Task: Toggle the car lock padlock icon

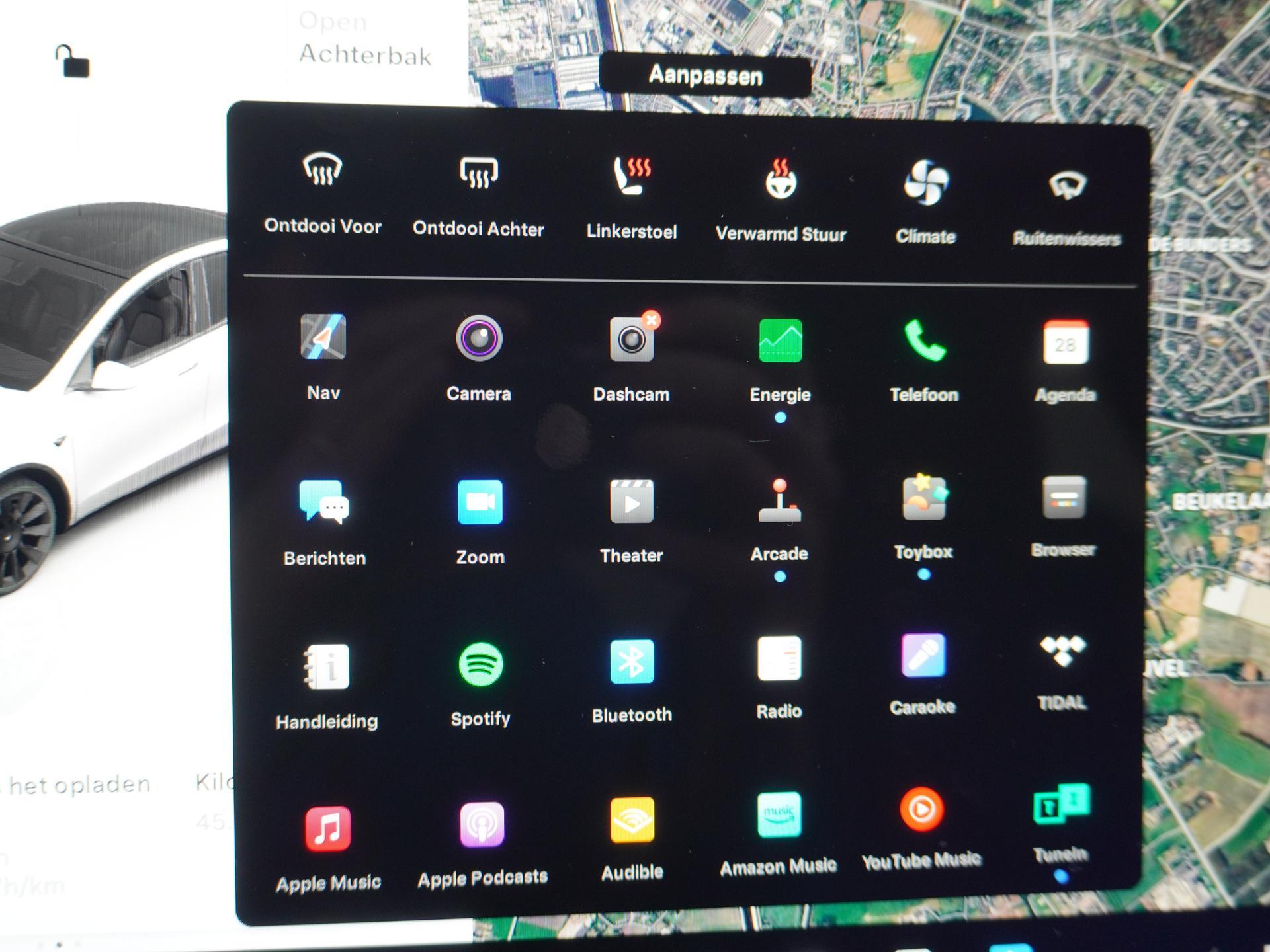Action: [x=72, y=61]
